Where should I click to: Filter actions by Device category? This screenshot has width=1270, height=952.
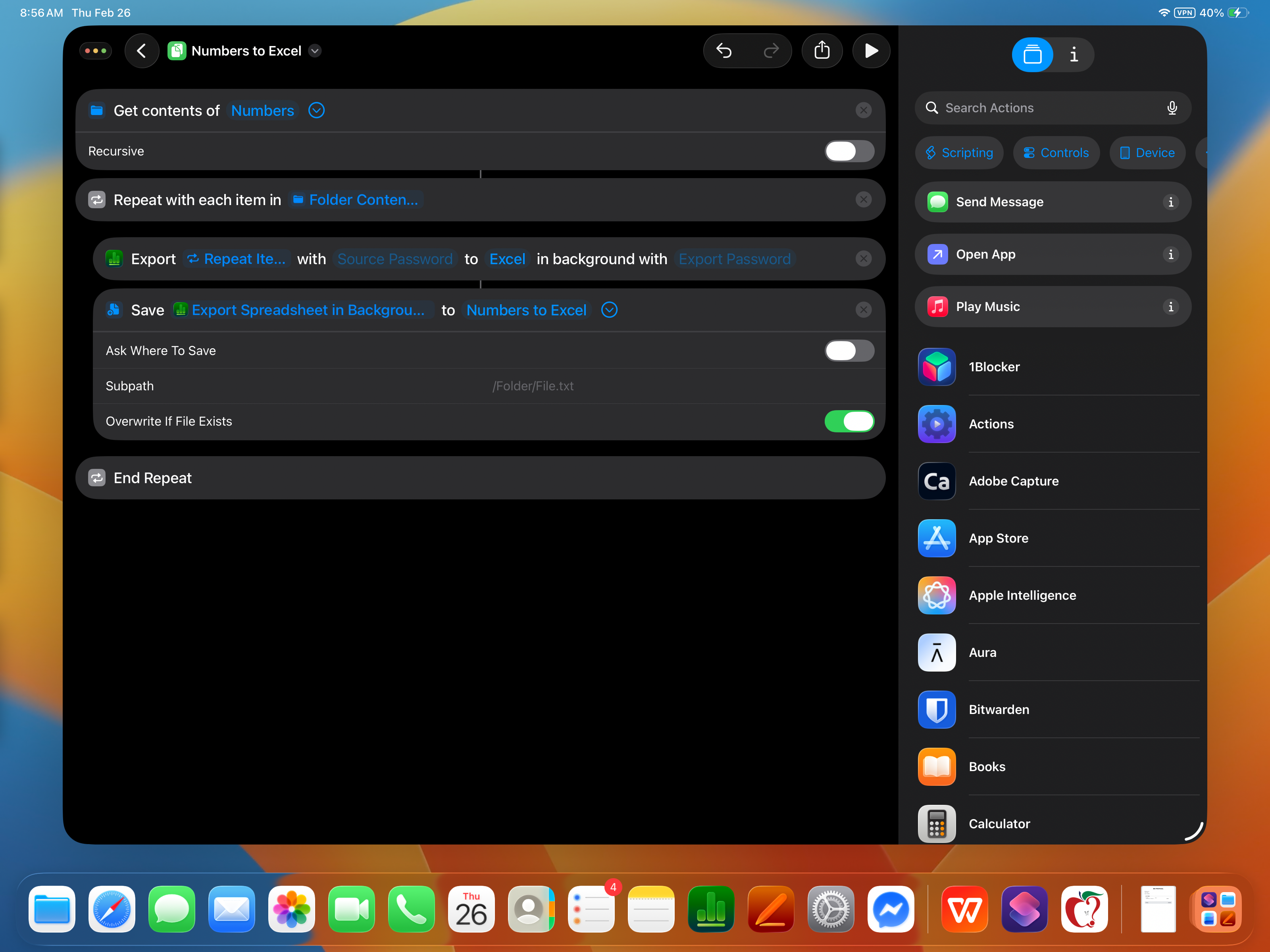click(1148, 153)
